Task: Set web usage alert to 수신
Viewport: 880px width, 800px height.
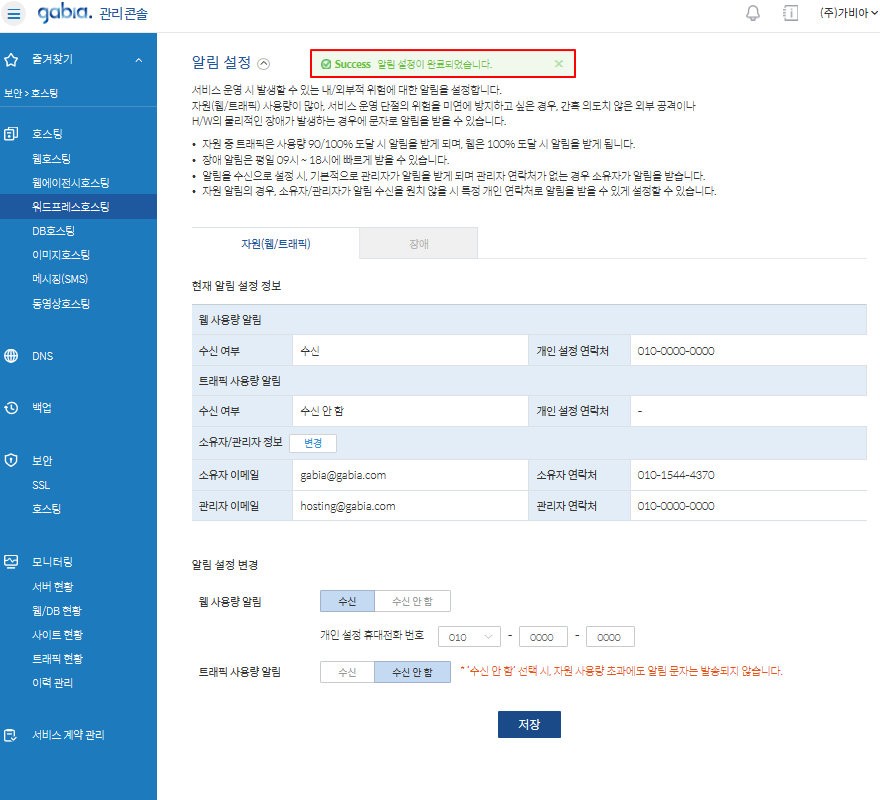Action: 347,601
